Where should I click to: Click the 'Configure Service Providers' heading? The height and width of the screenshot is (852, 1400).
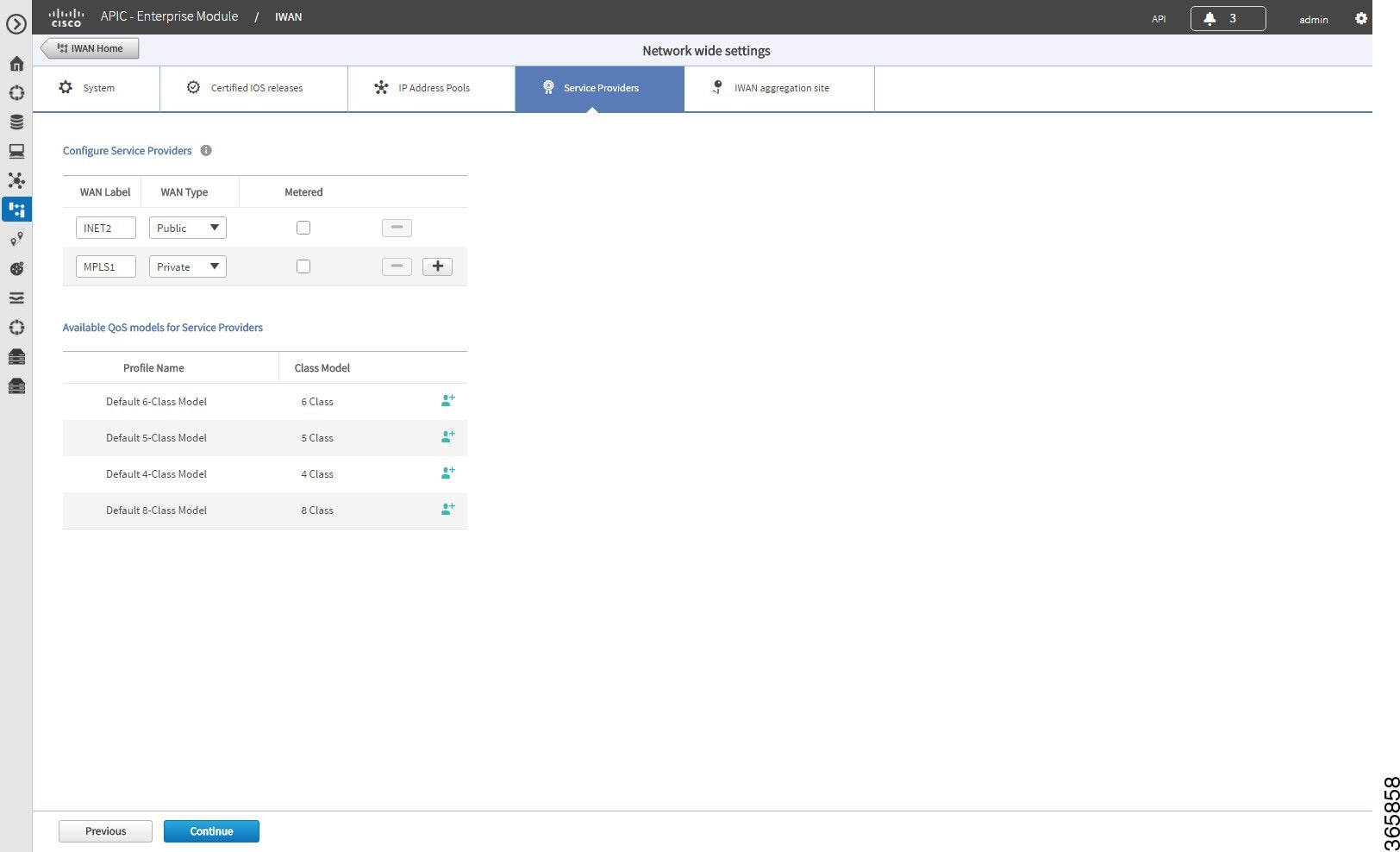coord(128,151)
